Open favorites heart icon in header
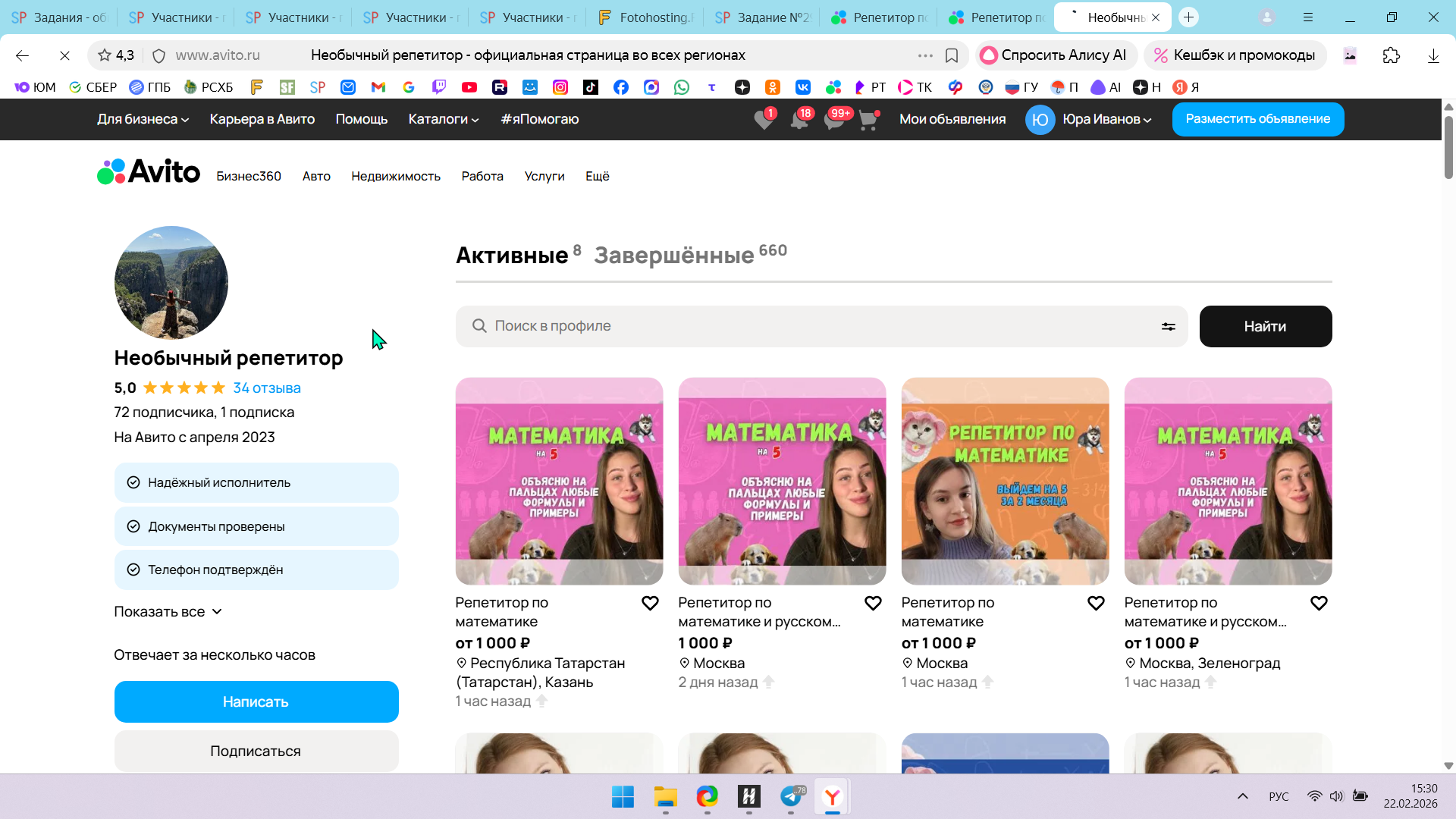This screenshot has height=819, width=1456. point(764,120)
